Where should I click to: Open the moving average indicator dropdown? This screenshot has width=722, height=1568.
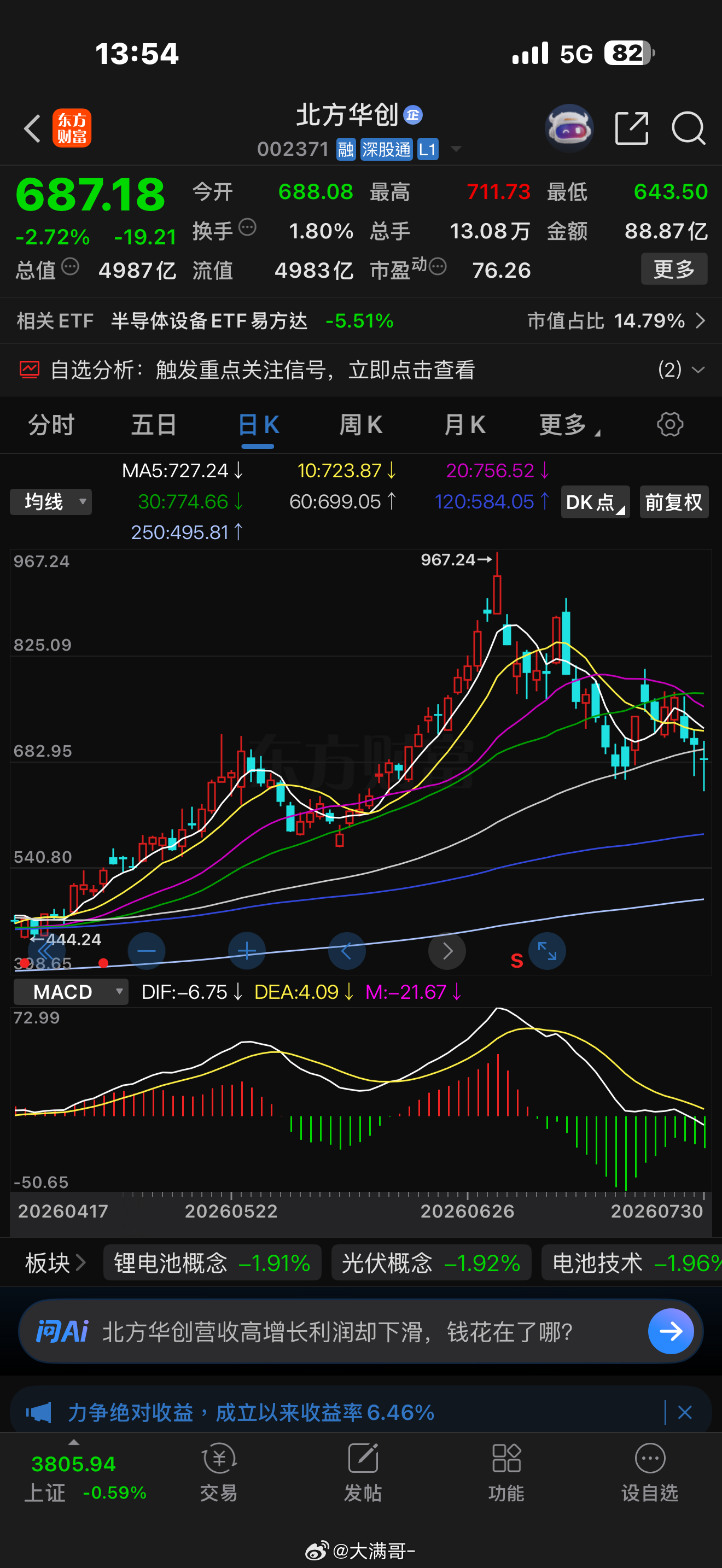(x=51, y=502)
